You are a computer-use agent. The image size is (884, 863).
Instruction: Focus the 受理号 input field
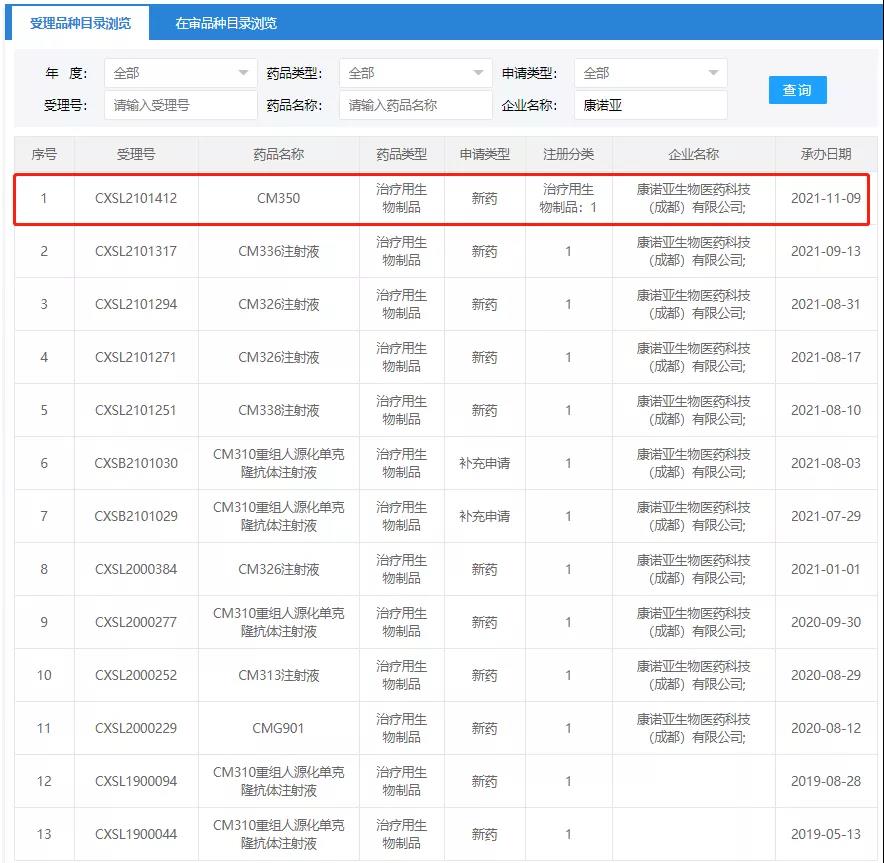pos(180,105)
